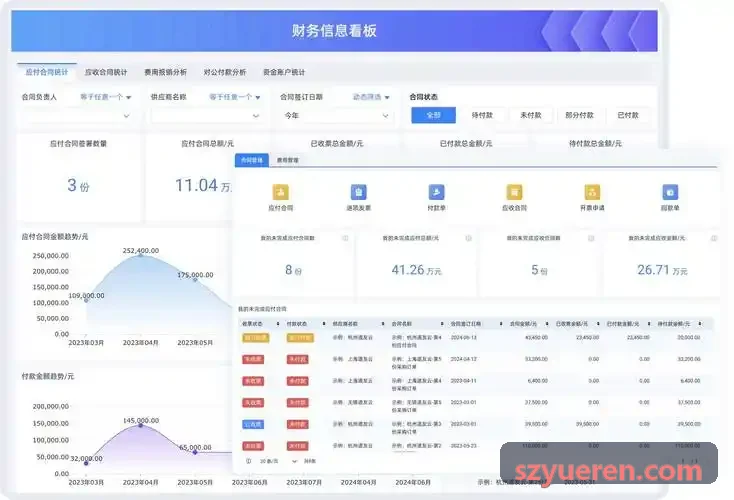Screen dimensions: 734x500
Task: Expand the 合同负责人 value dropdown
Action: click(77, 116)
